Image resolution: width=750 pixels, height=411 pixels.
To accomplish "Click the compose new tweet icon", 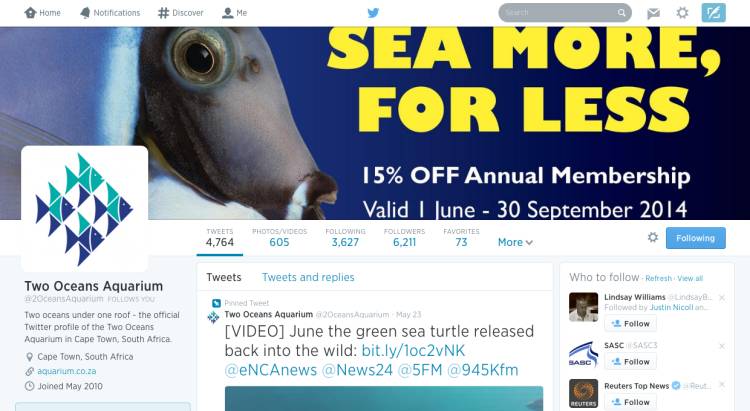I will point(713,13).
